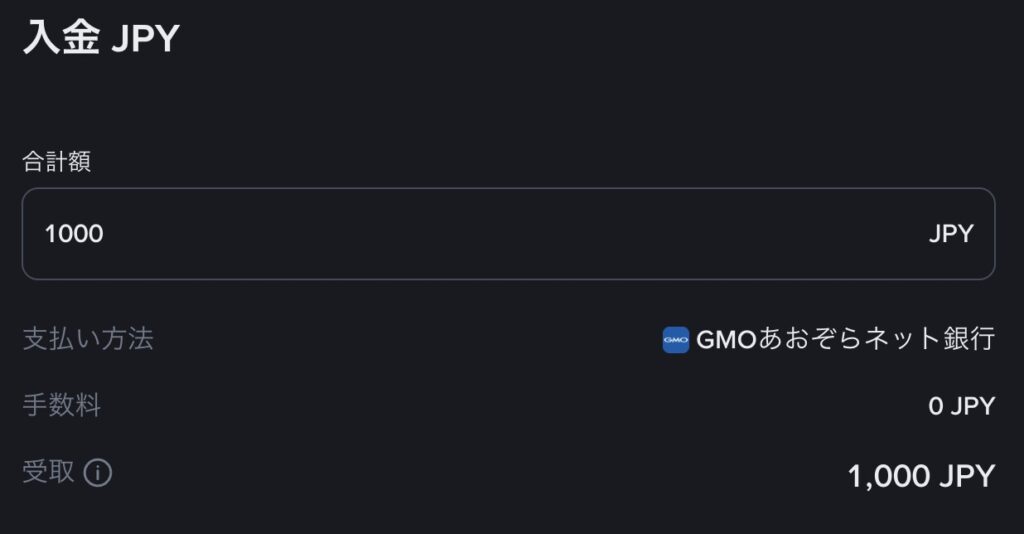Click the 支払い方法 label
Image resolution: width=1024 pixels, height=534 pixels.
88,339
